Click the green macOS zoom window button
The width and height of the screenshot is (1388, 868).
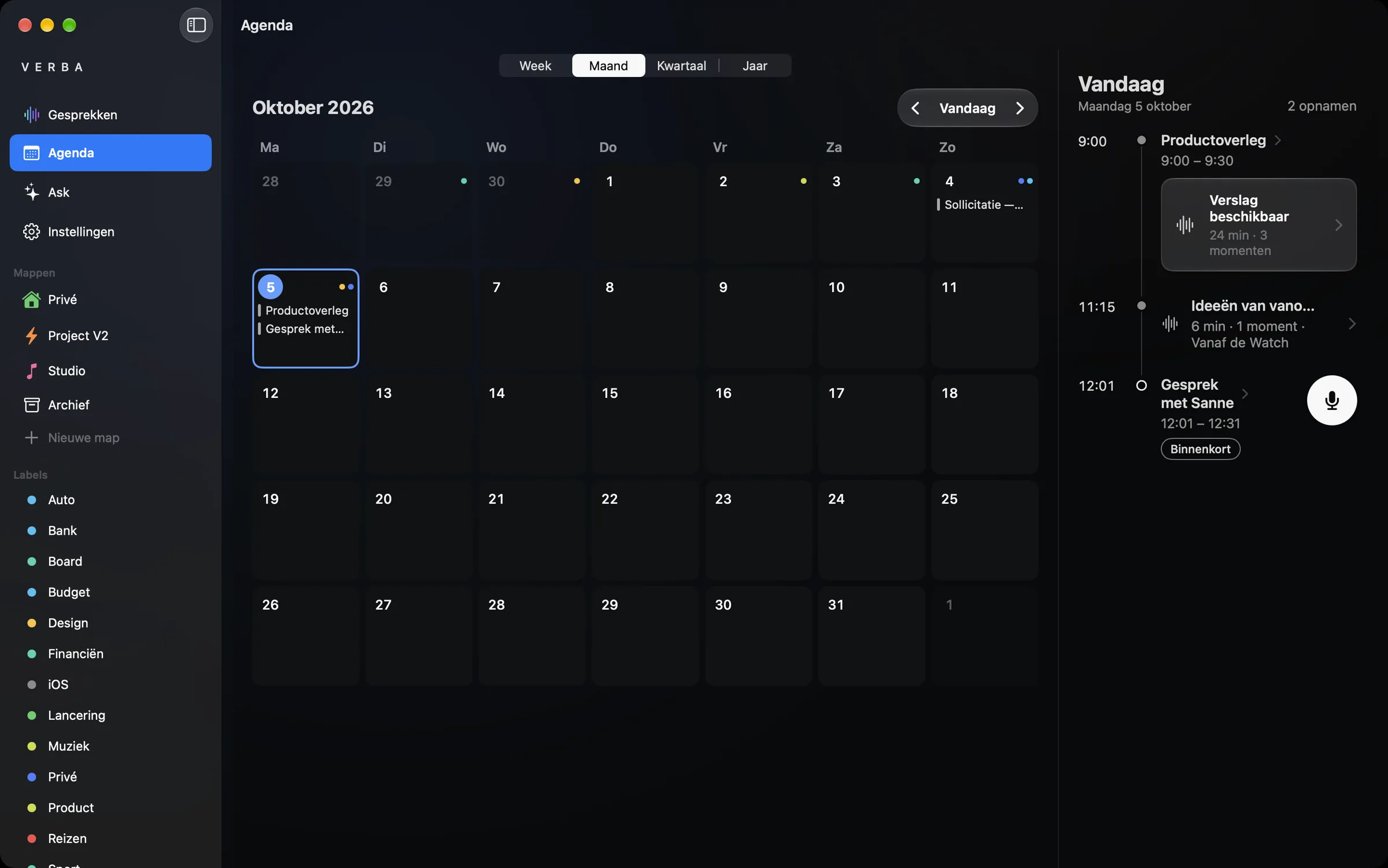[69, 25]
